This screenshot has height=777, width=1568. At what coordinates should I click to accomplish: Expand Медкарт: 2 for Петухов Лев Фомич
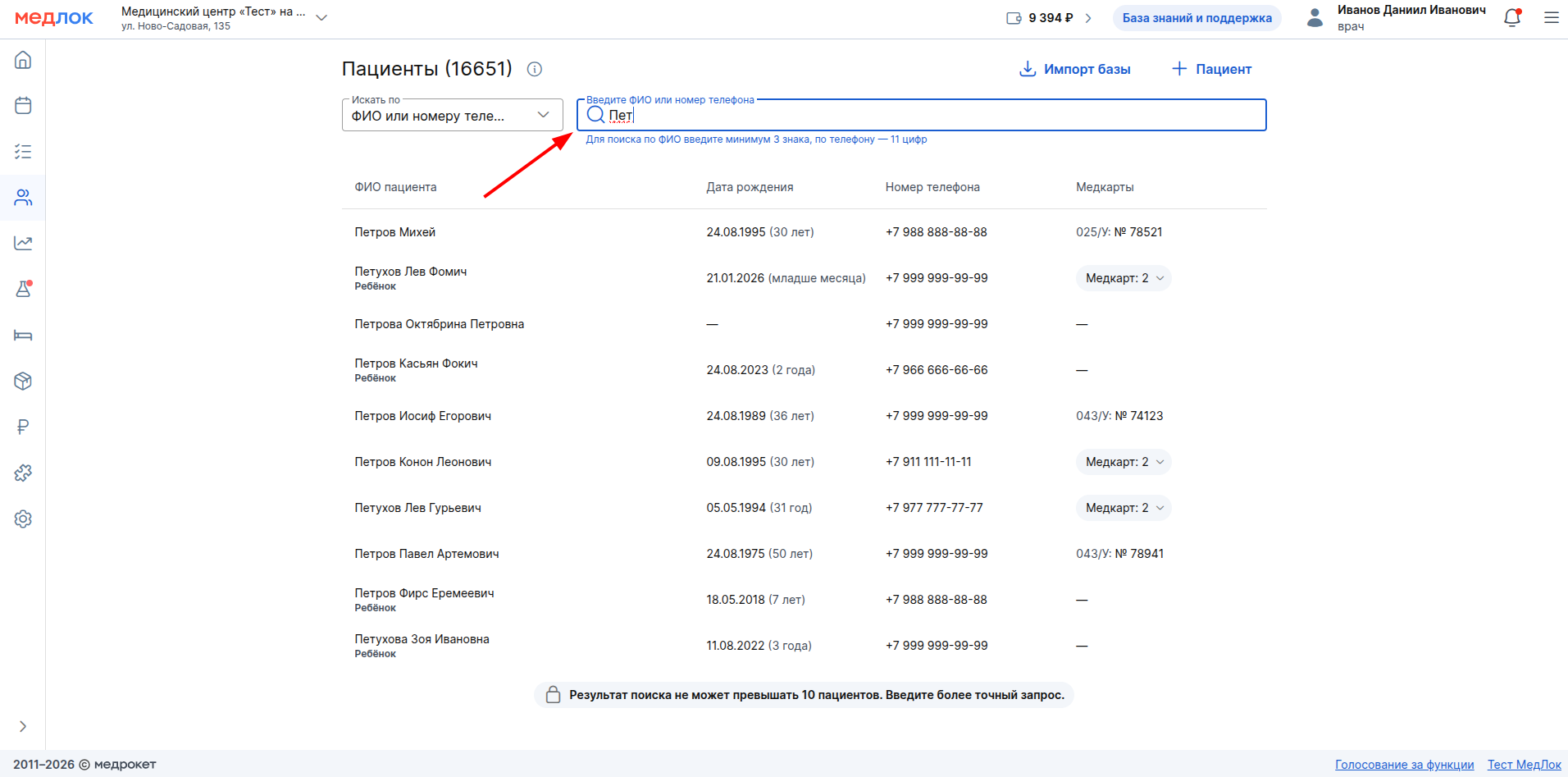(x=1123, y=278)
